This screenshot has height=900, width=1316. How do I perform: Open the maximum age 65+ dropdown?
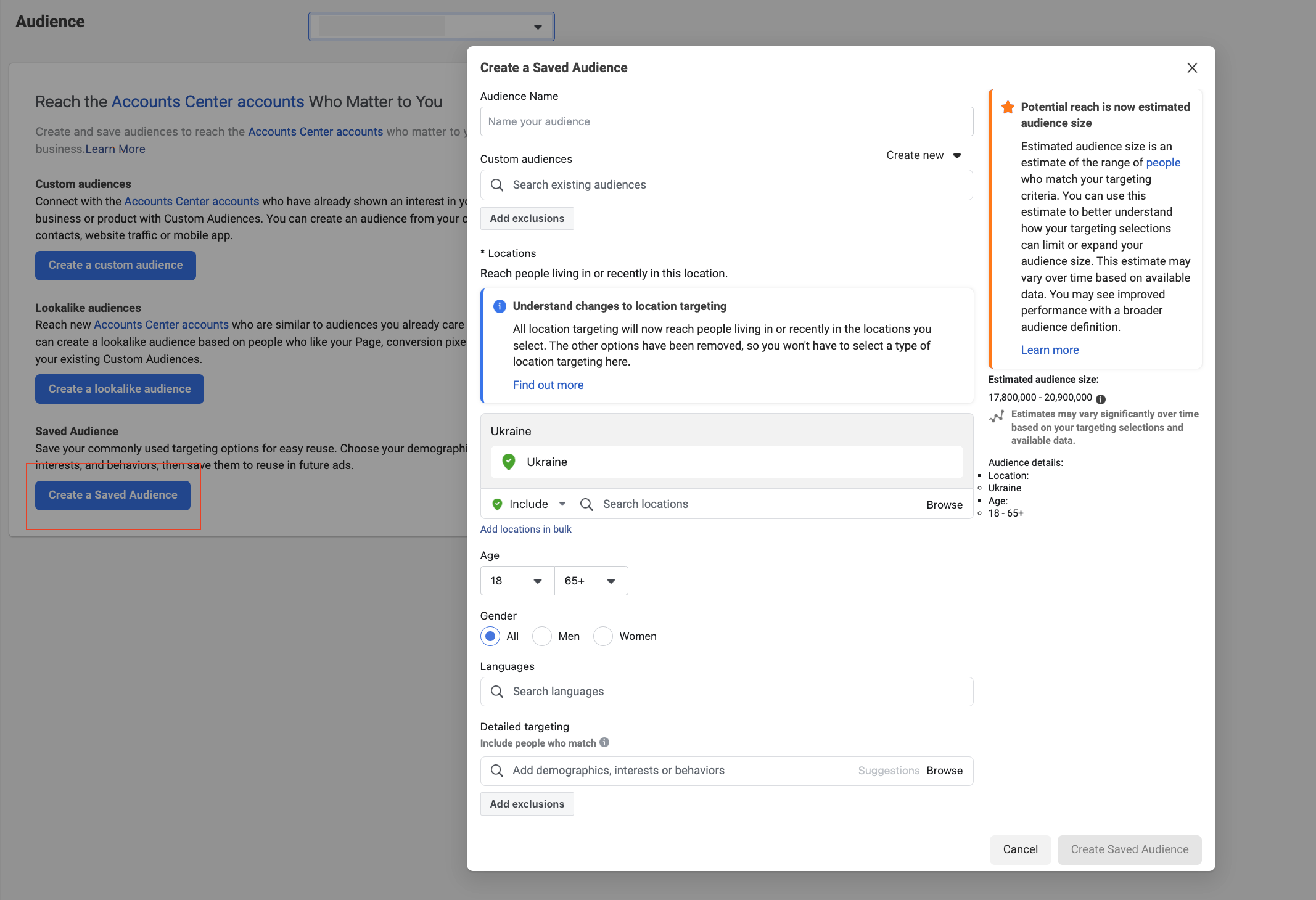coord(591,581)
